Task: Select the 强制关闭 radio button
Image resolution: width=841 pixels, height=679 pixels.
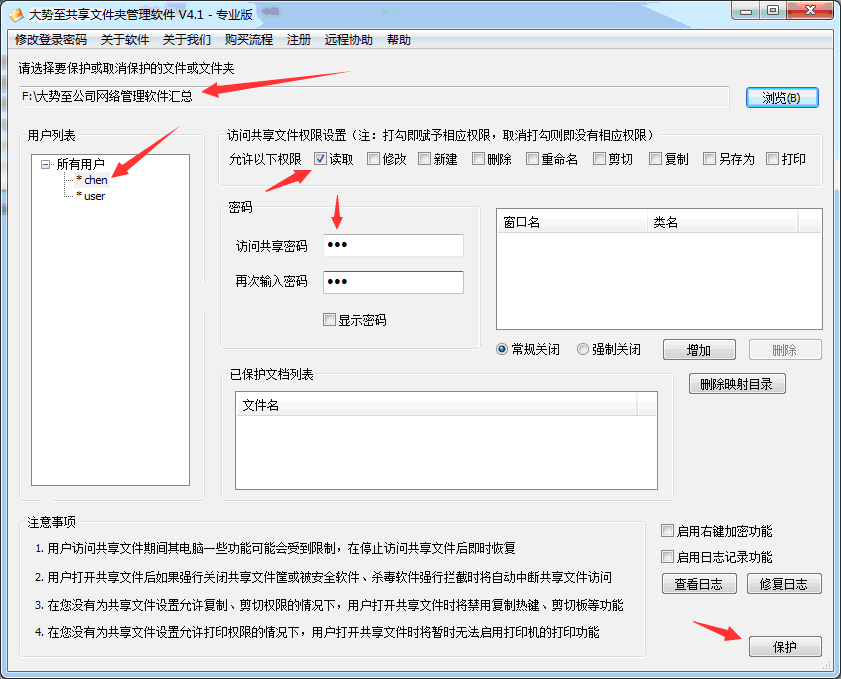Action: (583, 349)
